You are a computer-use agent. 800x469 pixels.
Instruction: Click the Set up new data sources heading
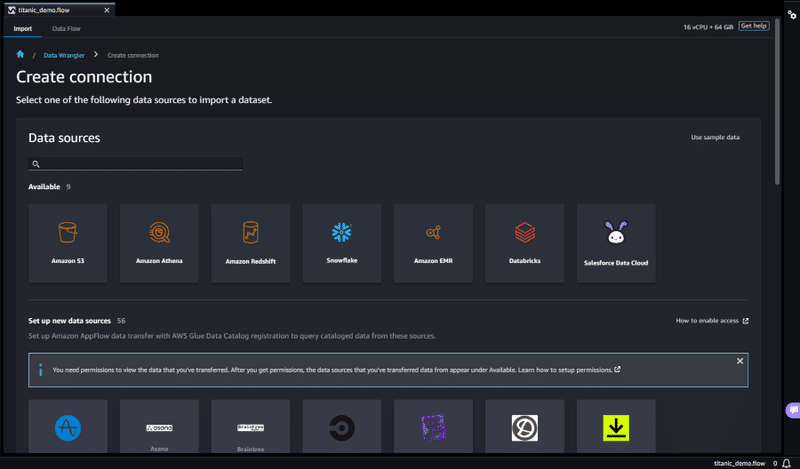coord(69,321)
